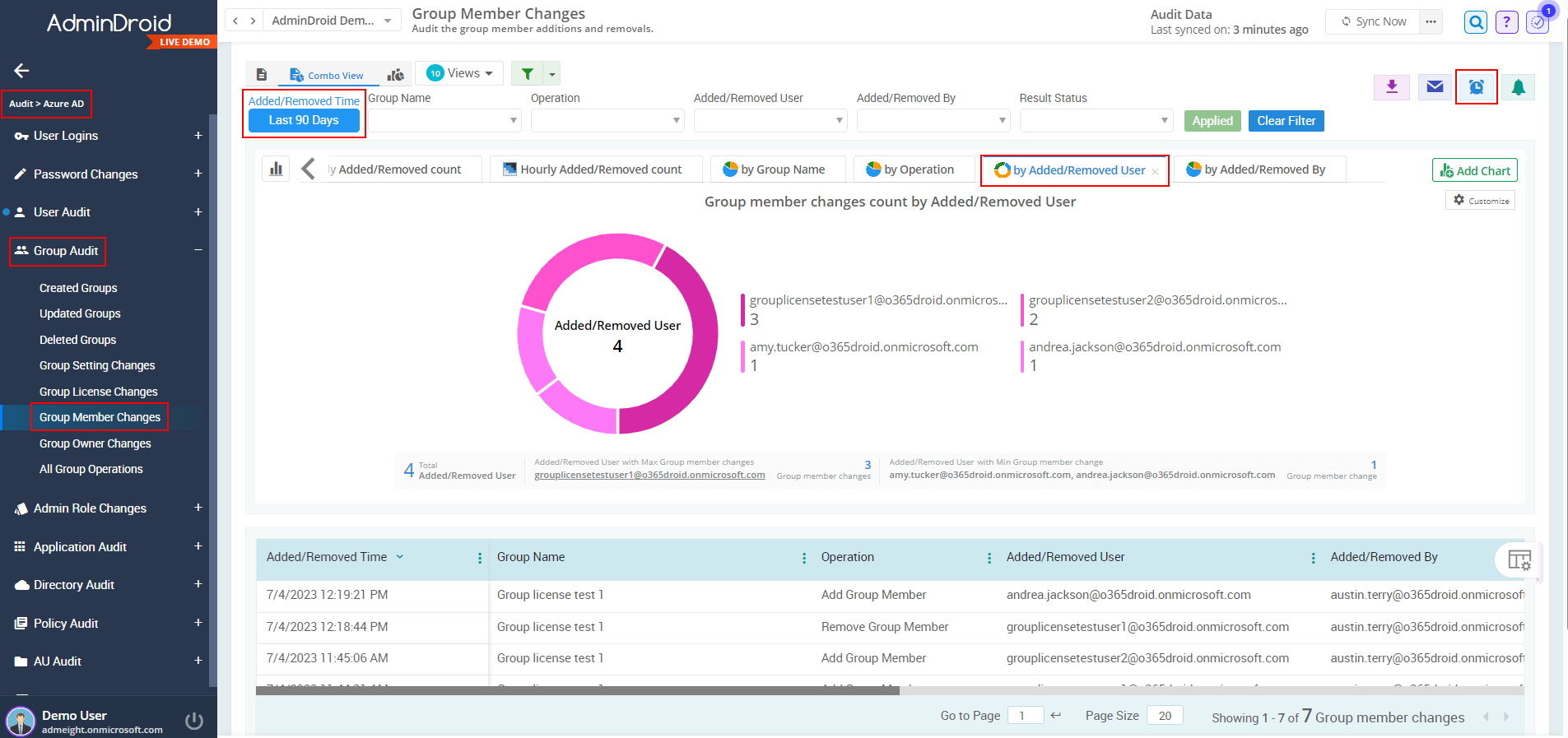The height and width of the screenshot is (738, 1568).
Task: Open the magnifier search icon in header
Action: tap(1476, 22)
